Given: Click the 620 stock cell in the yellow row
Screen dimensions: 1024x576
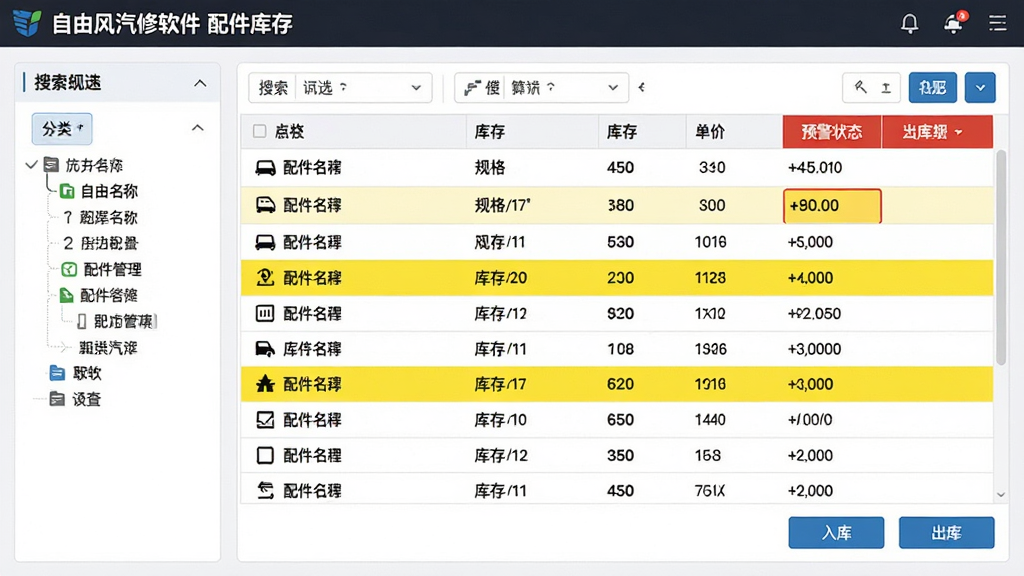Looking at the screenshot, I should [x=620, y=384].
